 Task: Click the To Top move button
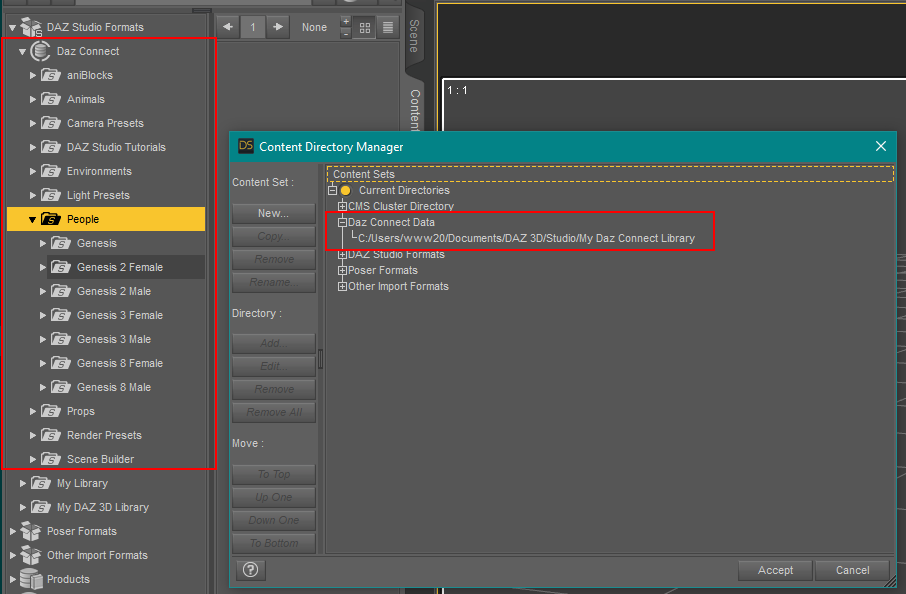[273, 474]
